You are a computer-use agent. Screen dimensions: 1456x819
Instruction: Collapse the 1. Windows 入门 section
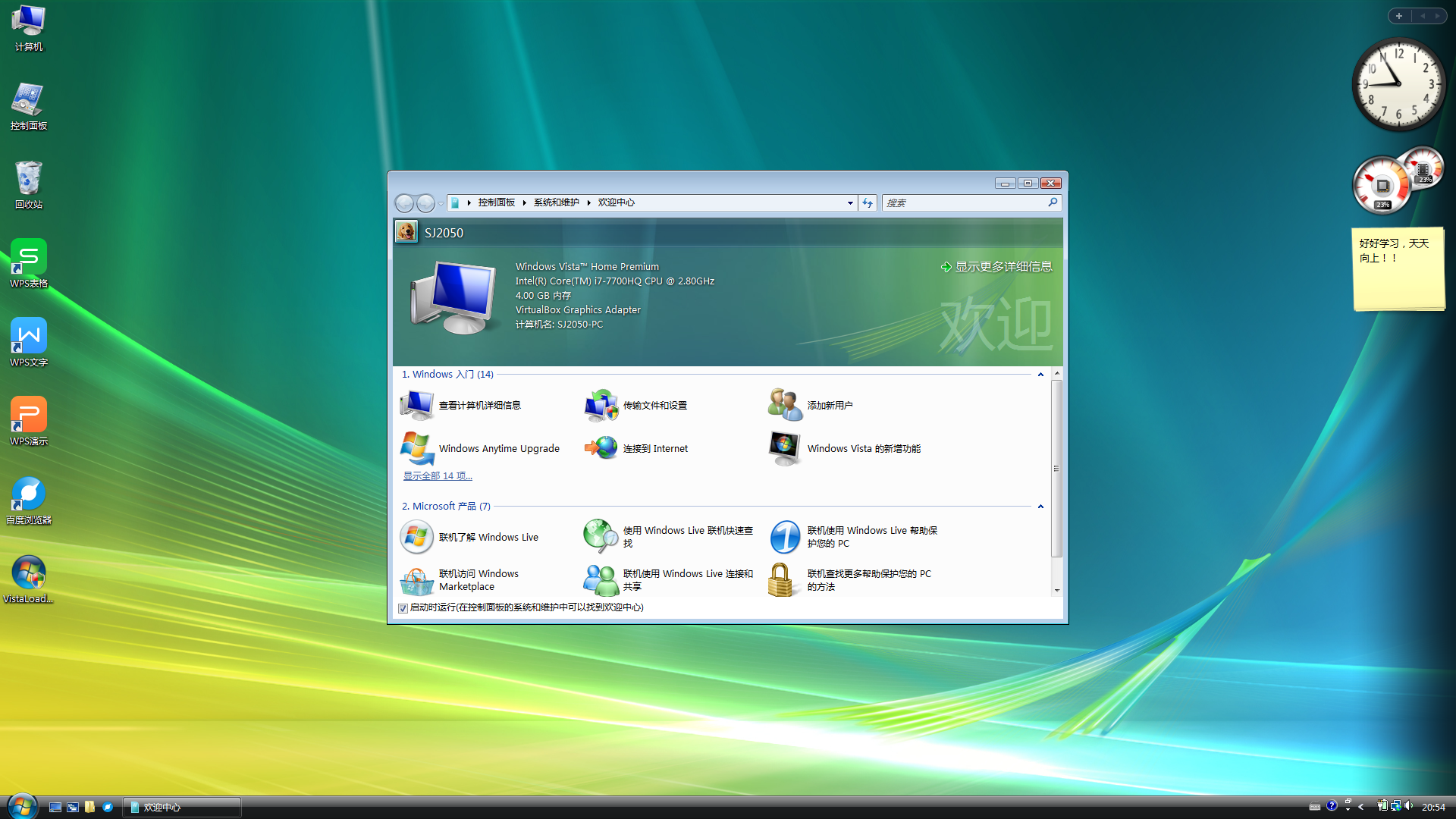1040,375
